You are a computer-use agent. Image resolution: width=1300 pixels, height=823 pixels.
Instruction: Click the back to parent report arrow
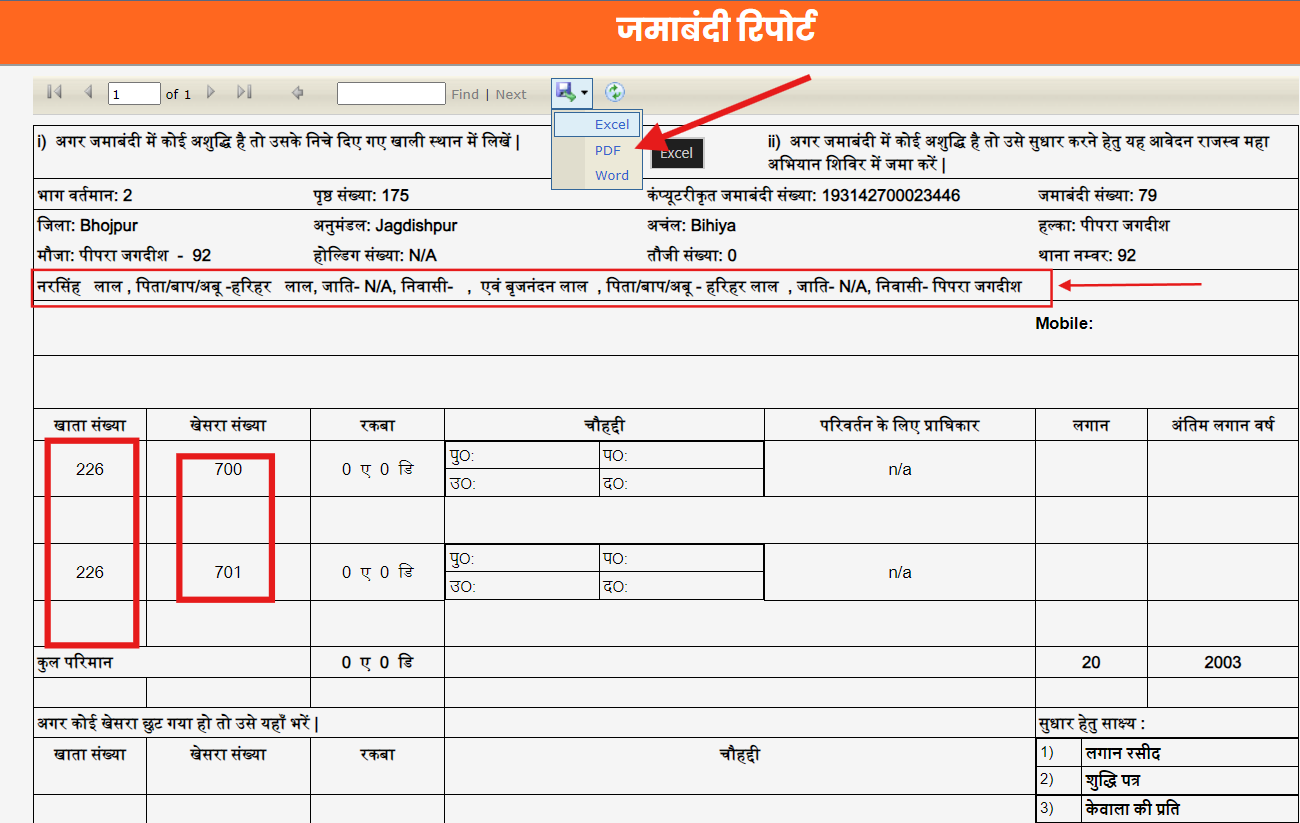click(x=297, y=93)
